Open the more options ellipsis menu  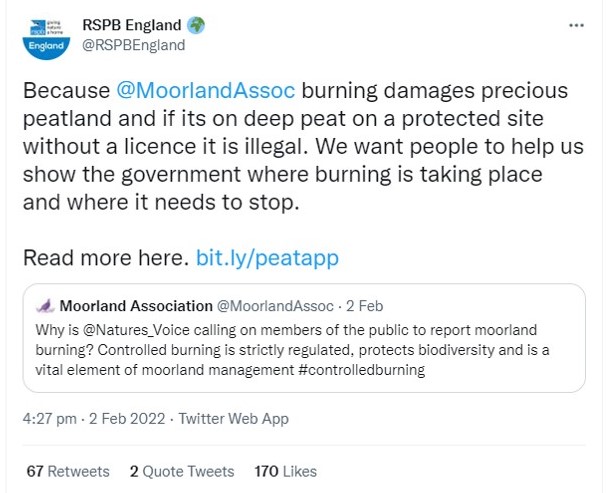(576, 26)
